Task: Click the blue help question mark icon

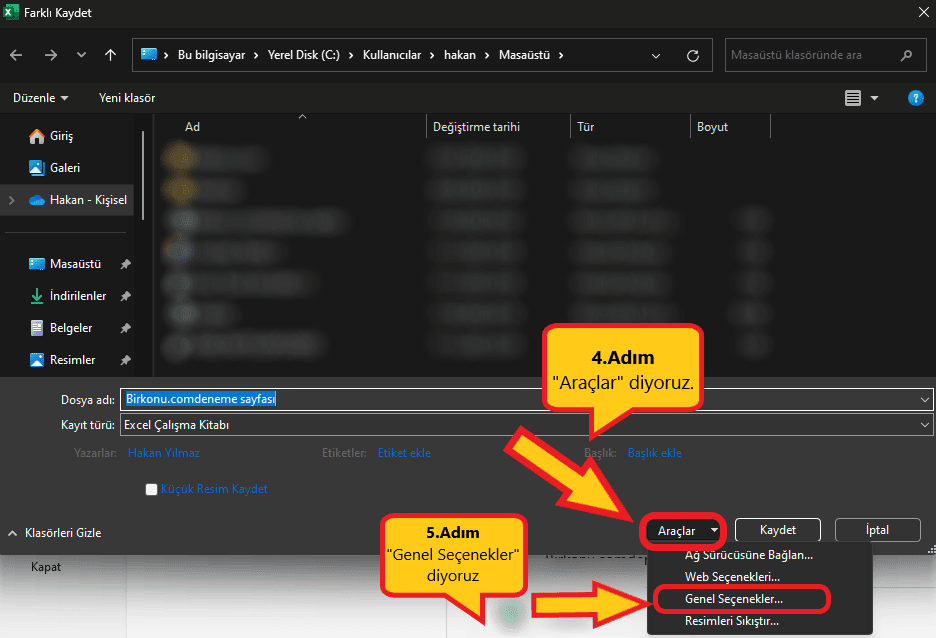Action: coord(914,98)
